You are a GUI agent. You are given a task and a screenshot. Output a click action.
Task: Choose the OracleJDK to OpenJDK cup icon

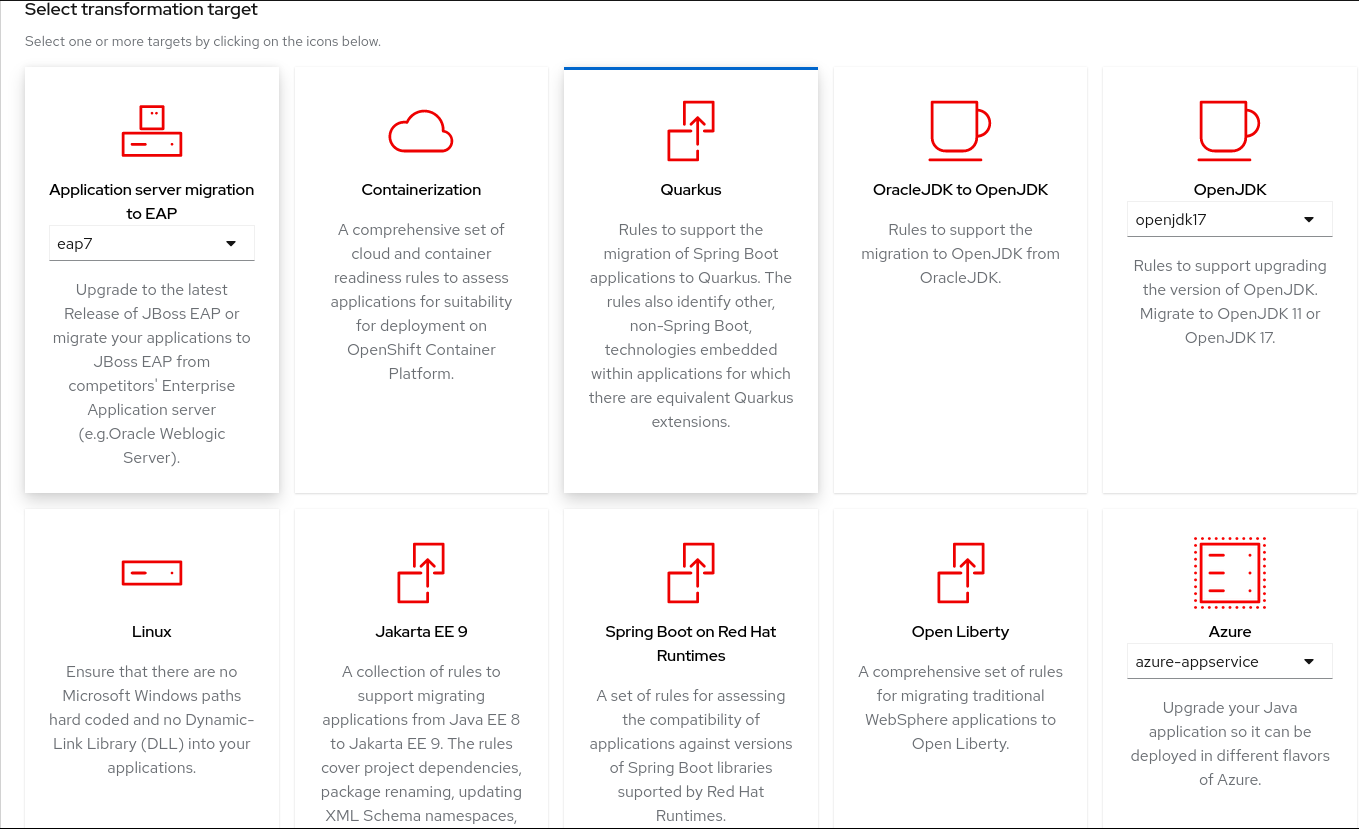point(960,131)
